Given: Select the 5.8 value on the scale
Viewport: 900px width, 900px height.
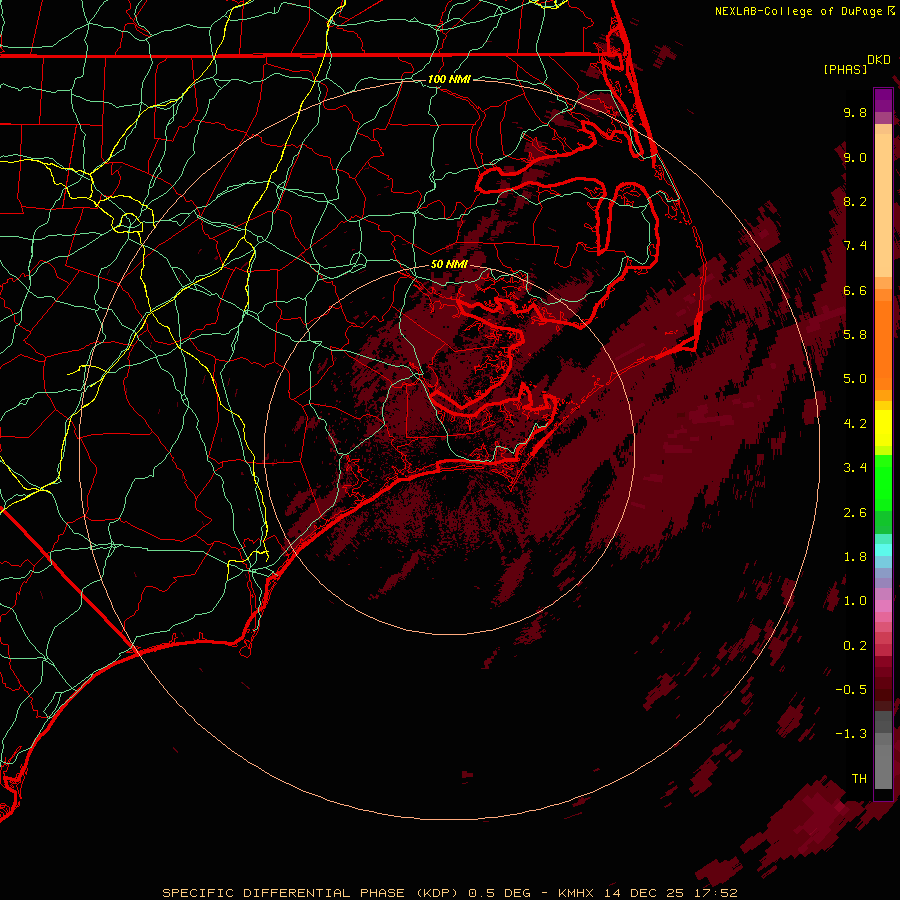Looking at the screenshot, I should (855, 334).
